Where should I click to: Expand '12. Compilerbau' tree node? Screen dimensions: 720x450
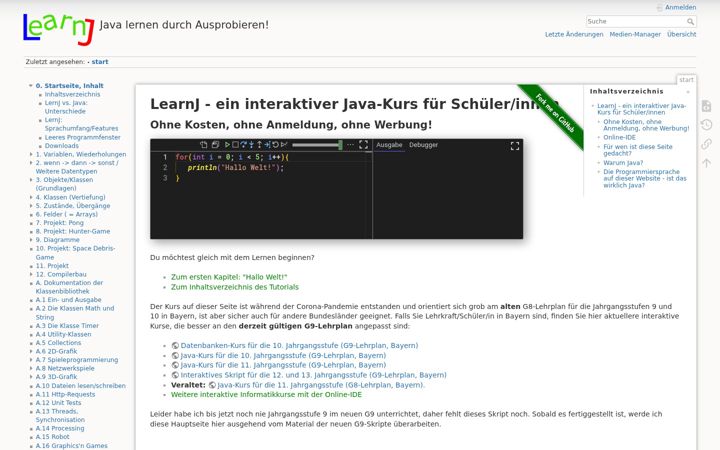31,274
